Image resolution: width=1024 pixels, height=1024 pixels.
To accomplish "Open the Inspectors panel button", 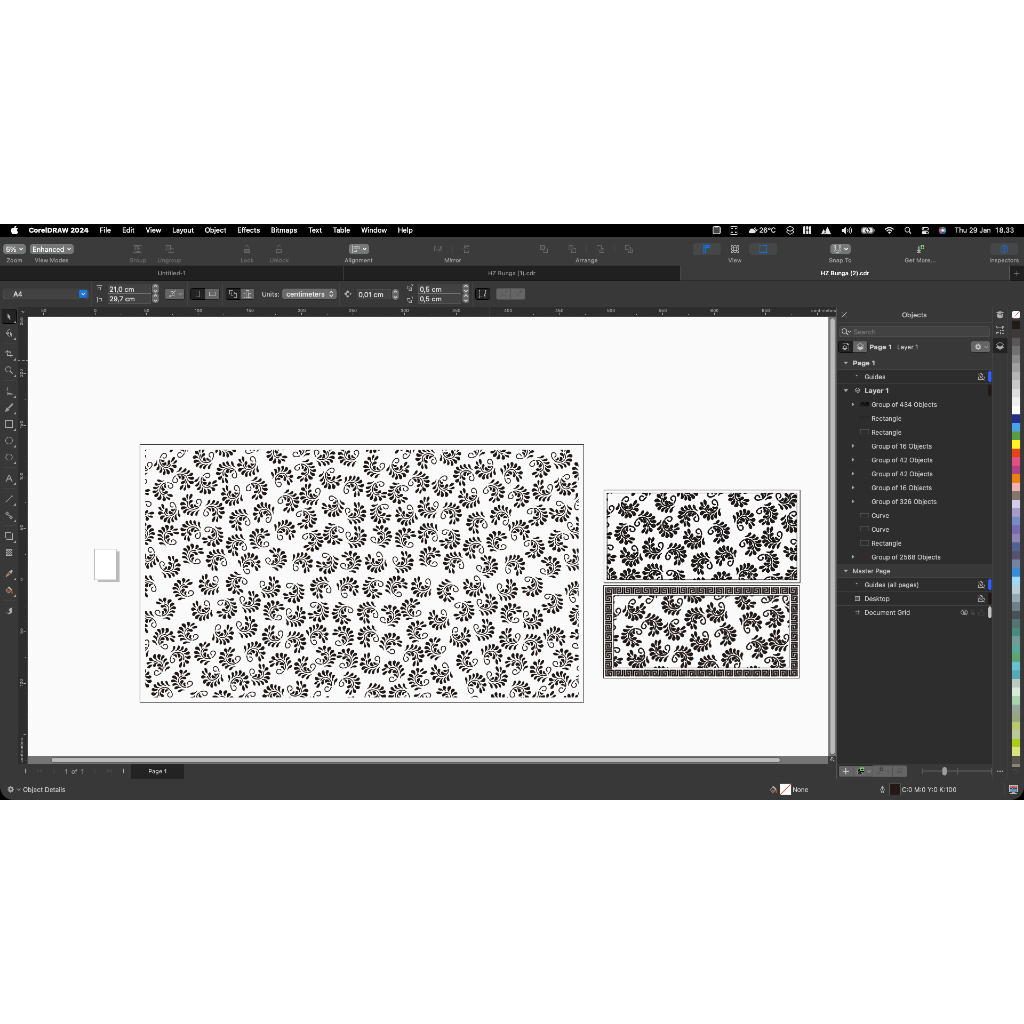I will pyautogui.click(x=1003, y=249).
